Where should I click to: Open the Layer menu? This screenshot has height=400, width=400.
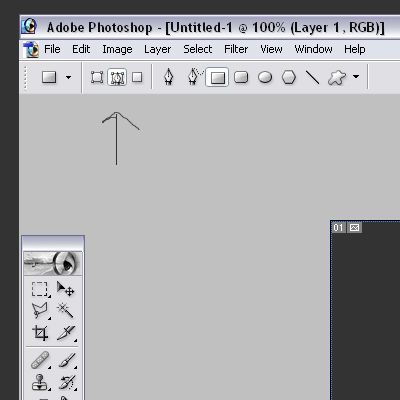157,49
